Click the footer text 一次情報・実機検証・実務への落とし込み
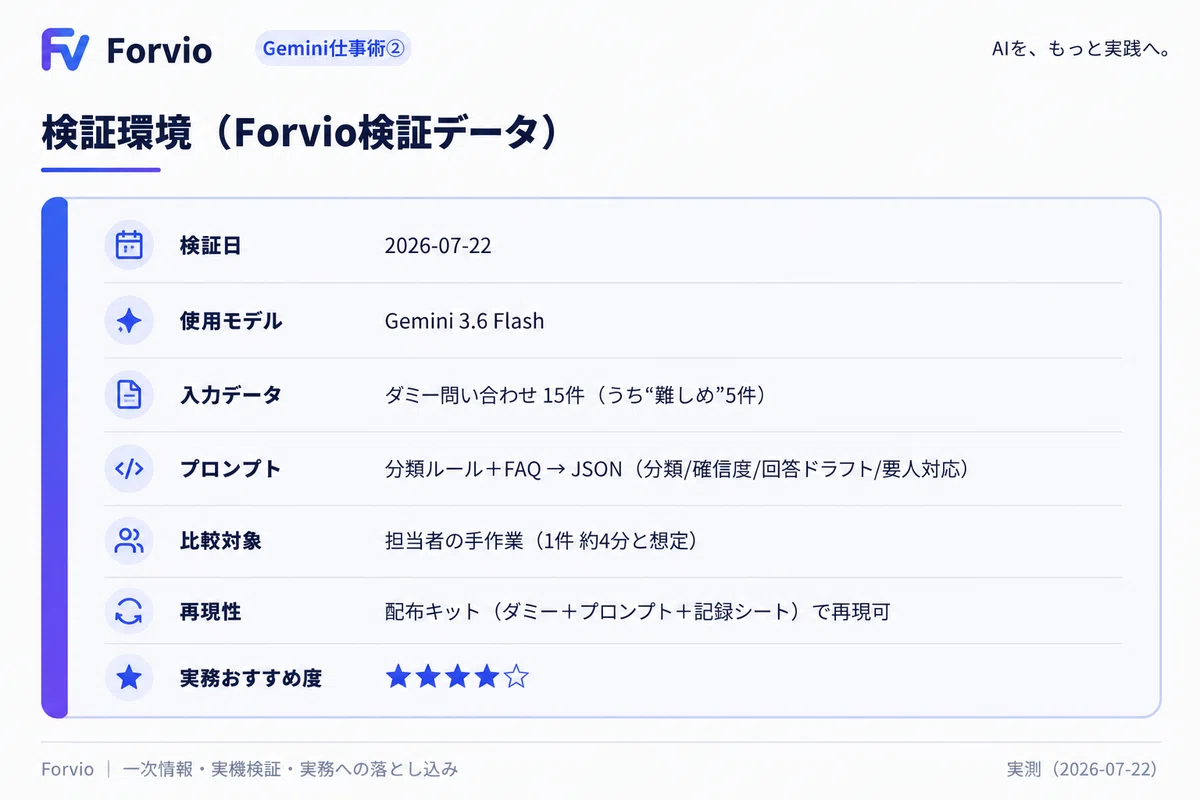 [291, 769]
